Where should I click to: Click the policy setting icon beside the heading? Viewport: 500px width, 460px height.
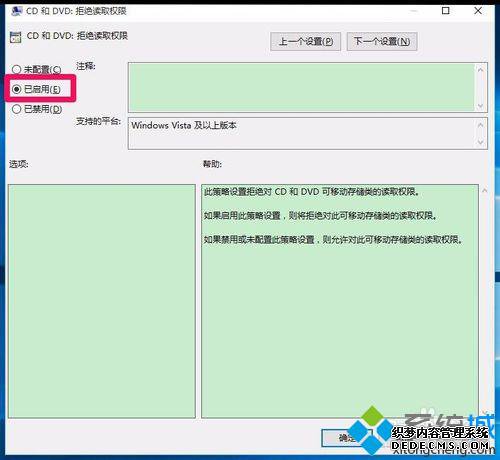pyautogui.click(x=15, y=37)
